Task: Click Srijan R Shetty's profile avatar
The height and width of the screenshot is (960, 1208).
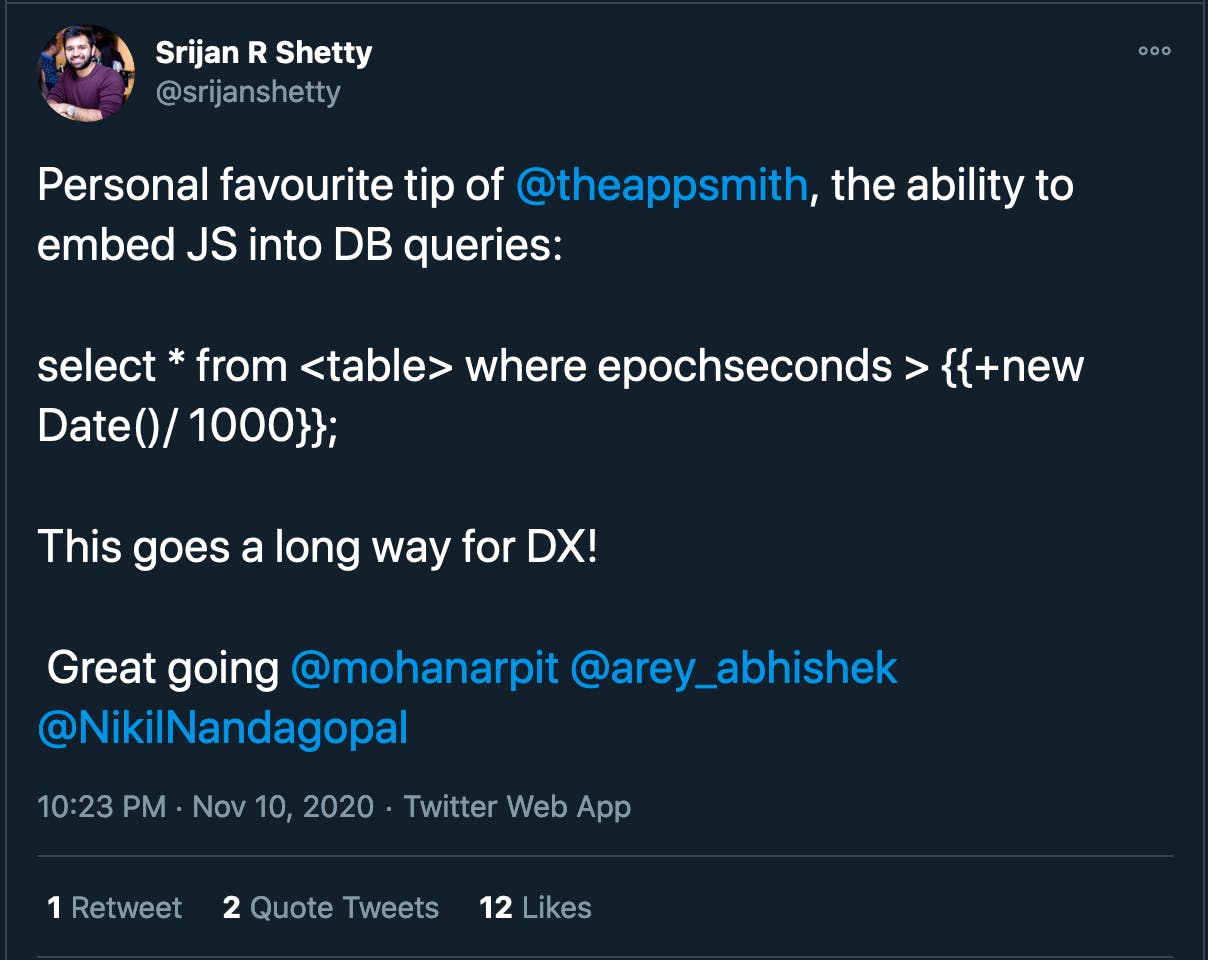Action: point(86,73)
